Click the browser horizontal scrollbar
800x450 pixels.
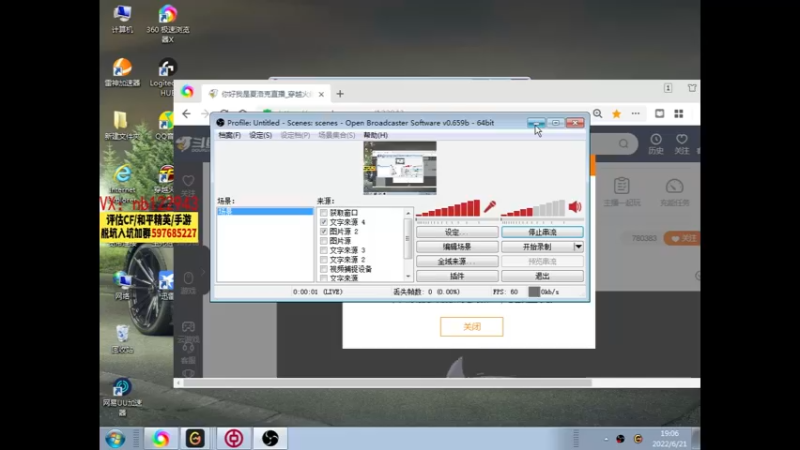click(x=388, y=383)
